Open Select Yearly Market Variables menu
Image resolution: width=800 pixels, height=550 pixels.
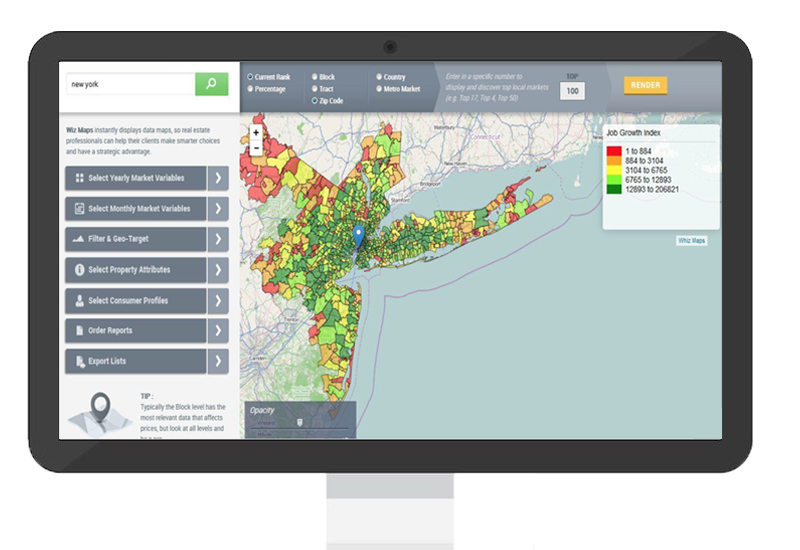pos(136,178)
